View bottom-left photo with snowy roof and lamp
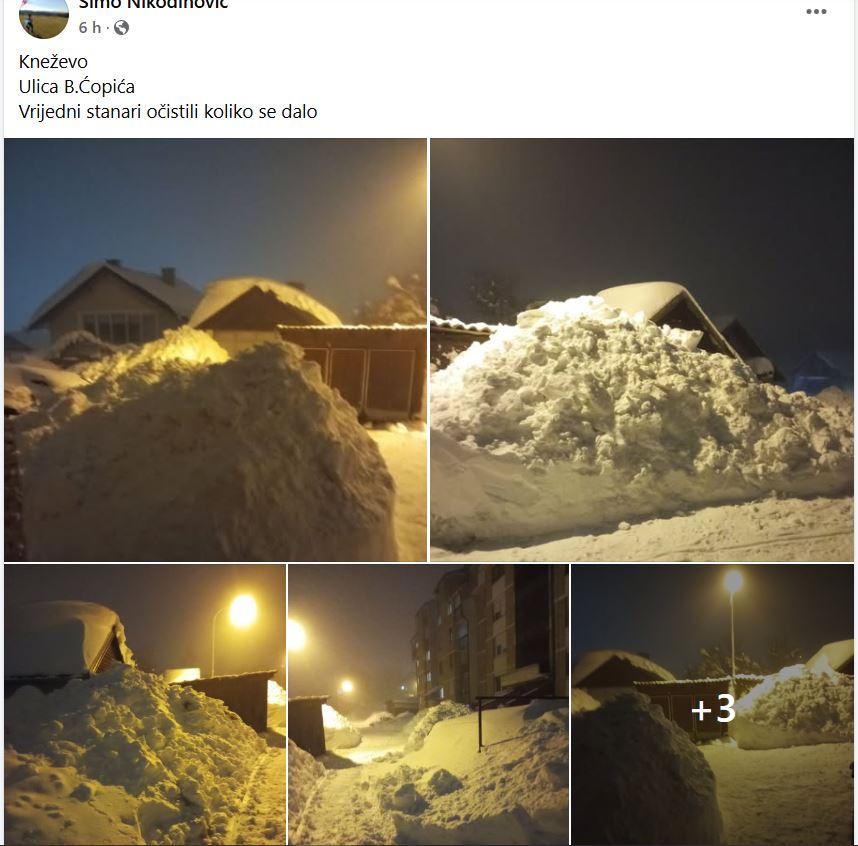Screen dimensions: 858x846 click(x=145, y=704)
